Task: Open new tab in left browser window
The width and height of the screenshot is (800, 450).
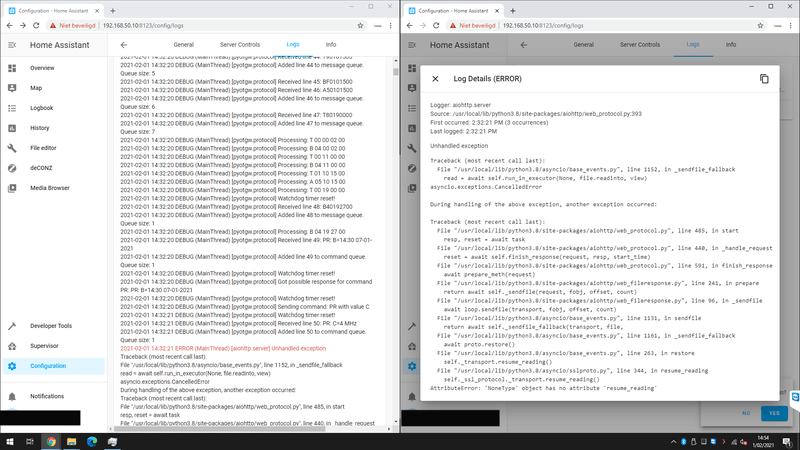Action: 113,11
